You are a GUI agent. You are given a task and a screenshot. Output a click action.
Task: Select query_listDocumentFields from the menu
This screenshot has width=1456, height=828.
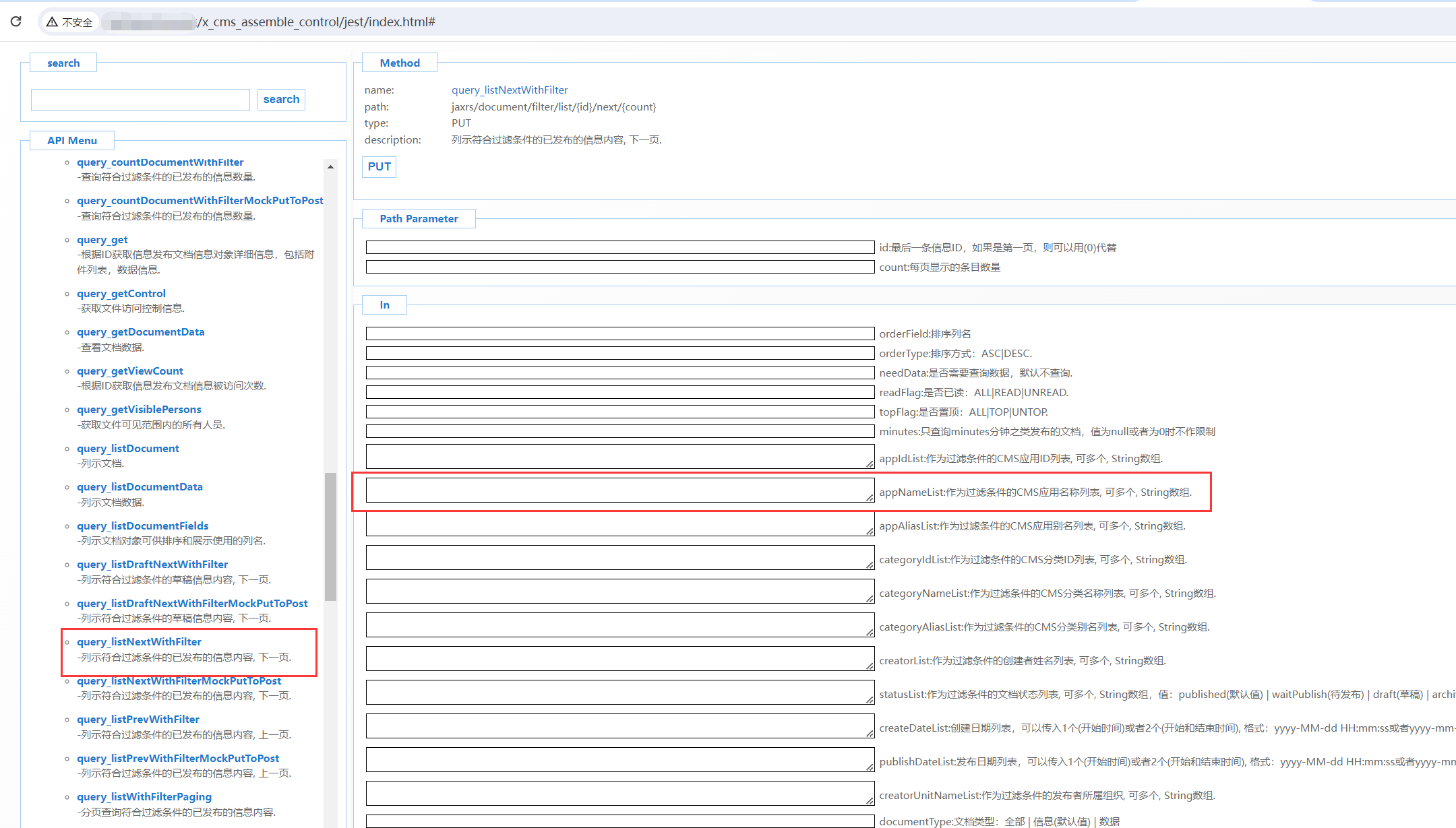click(142, 526)
